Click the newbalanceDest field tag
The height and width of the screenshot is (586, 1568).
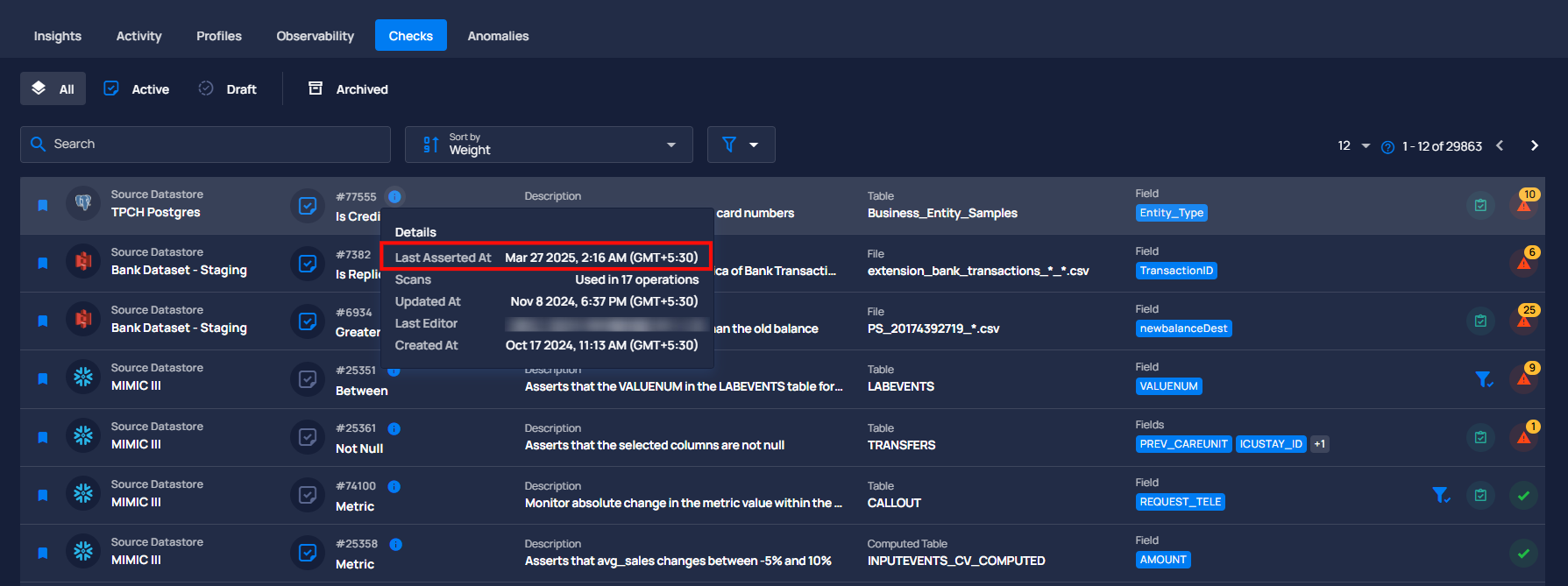click(1183, 328)
